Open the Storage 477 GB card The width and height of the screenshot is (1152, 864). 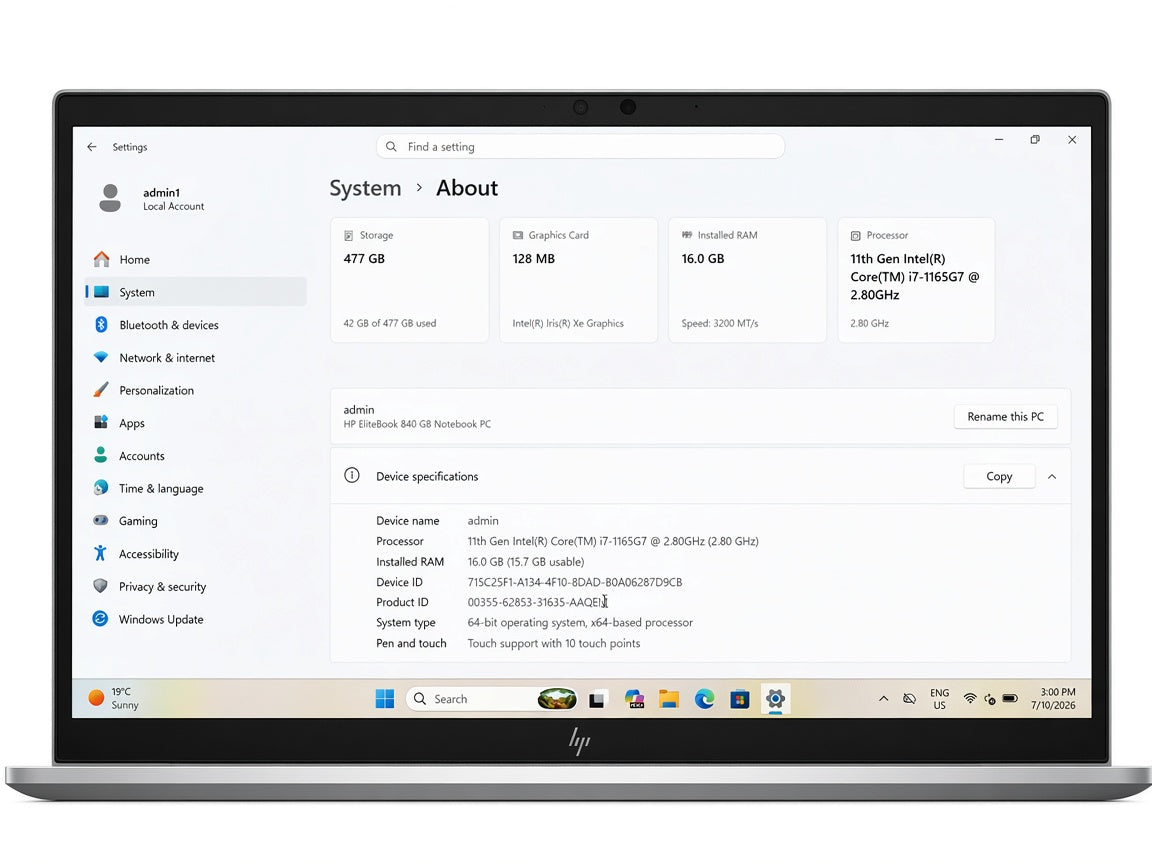click(409, 280)
